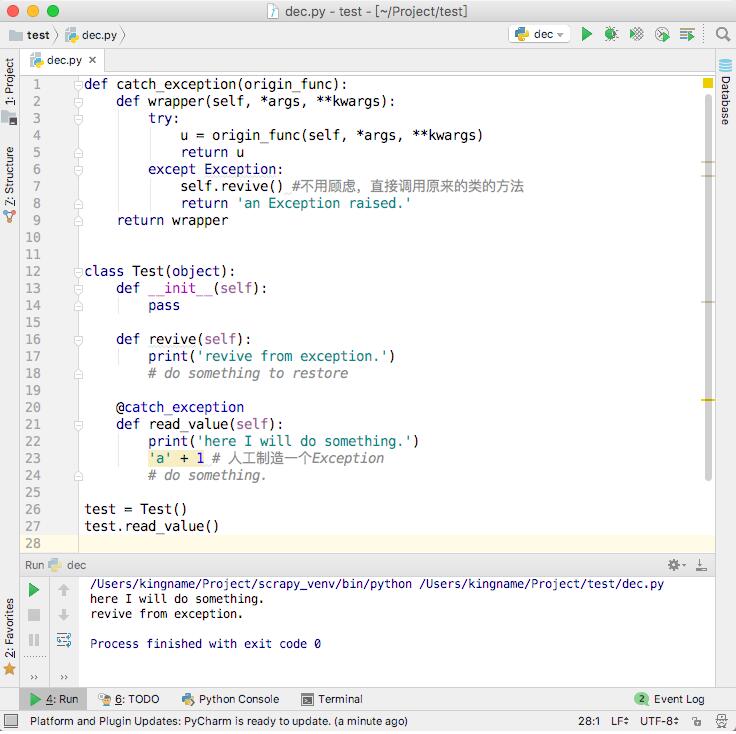Click the @catch_exception decorator line
Image resolution: width=736 pixels, height=734 pixels.
(x=180, y=407)
